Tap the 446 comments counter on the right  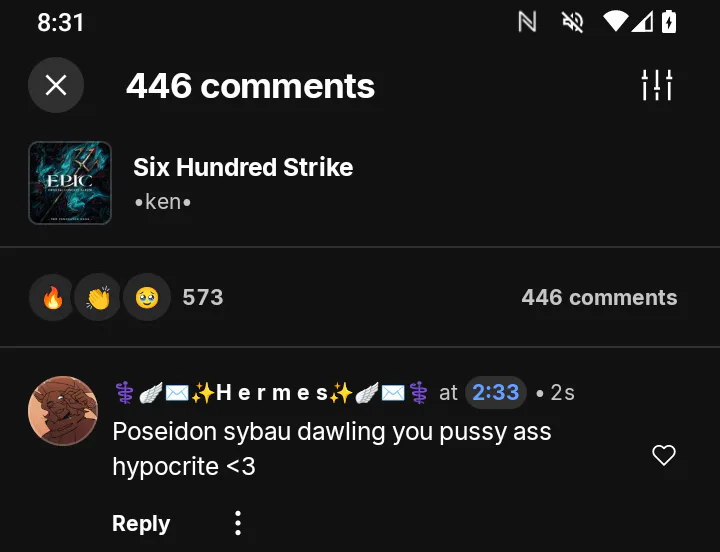pos(599,297)
